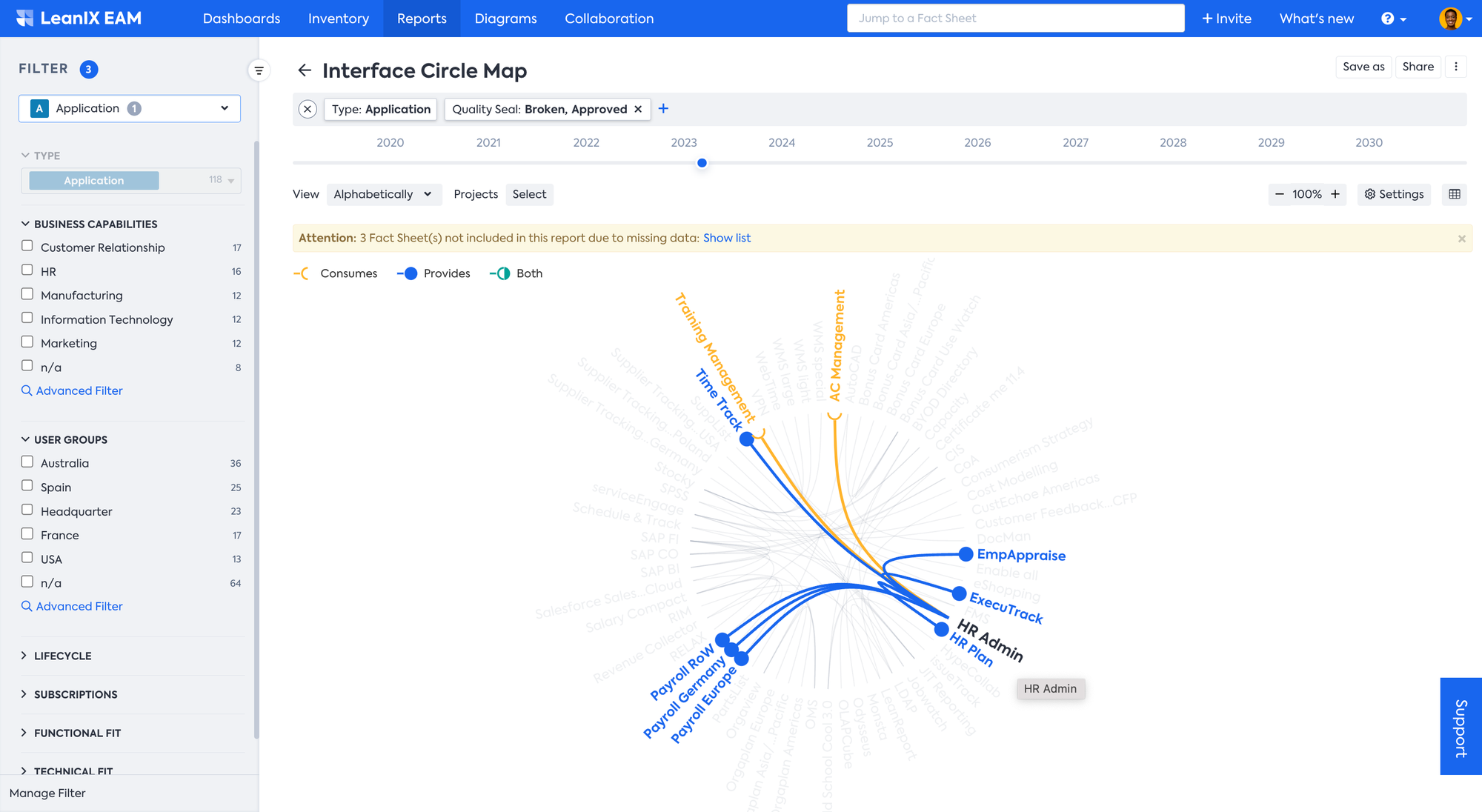Zoom out with the minus icon
The width and height of the screenshot is (1482, 812).
click(1279, 194)
